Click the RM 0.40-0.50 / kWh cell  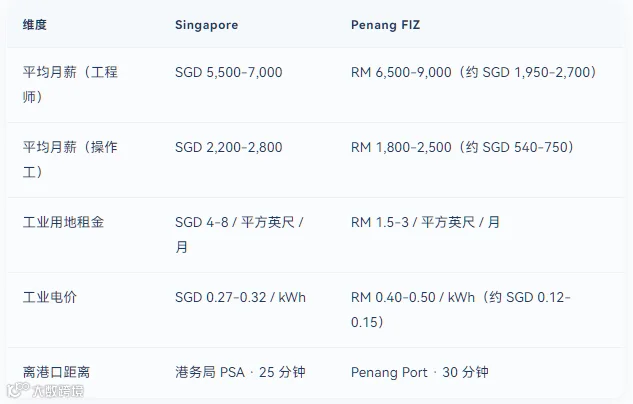coord(461,310)
